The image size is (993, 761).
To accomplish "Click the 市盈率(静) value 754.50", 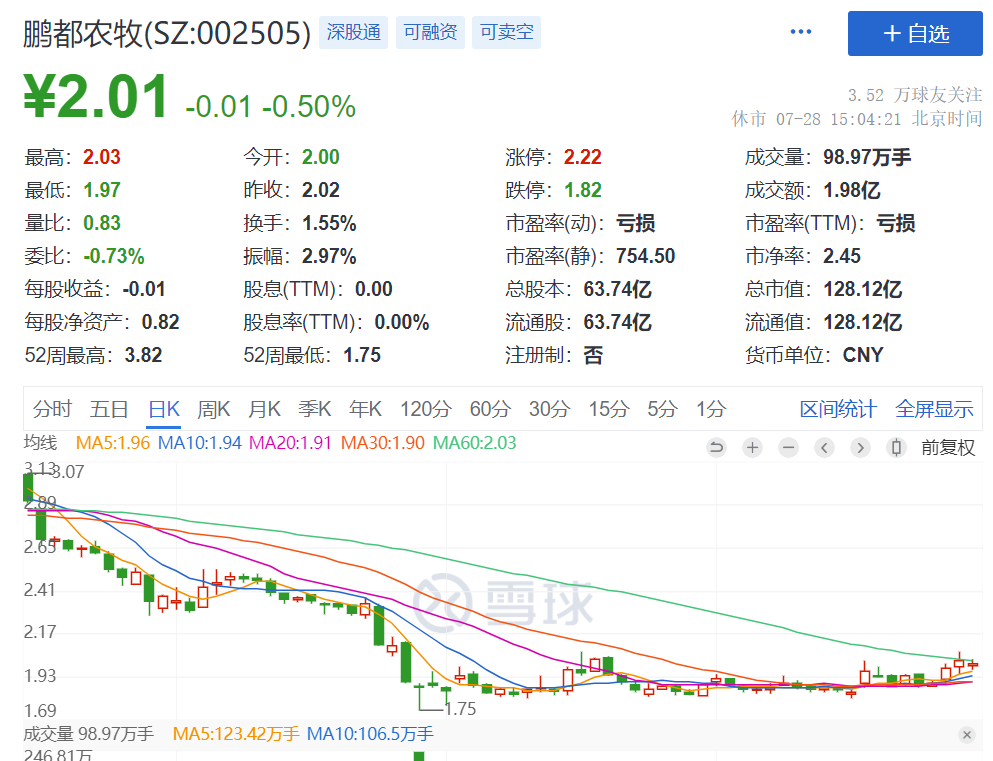I will pos(645,256).
